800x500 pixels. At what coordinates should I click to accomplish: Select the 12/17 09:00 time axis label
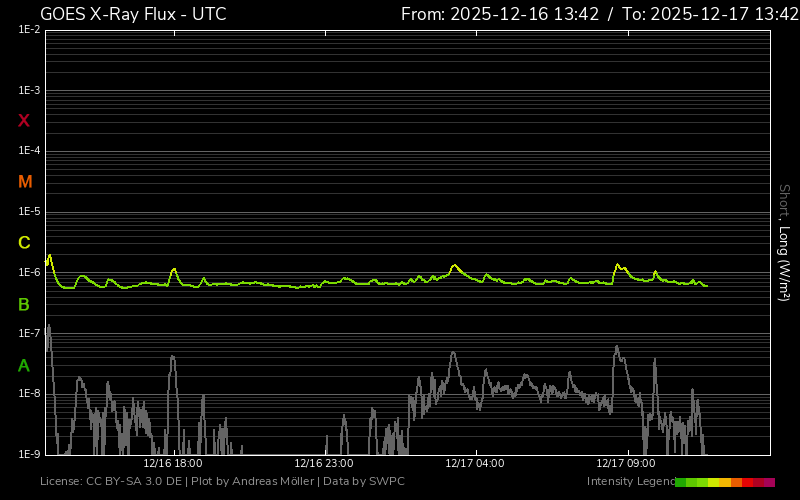pos(625,464)
